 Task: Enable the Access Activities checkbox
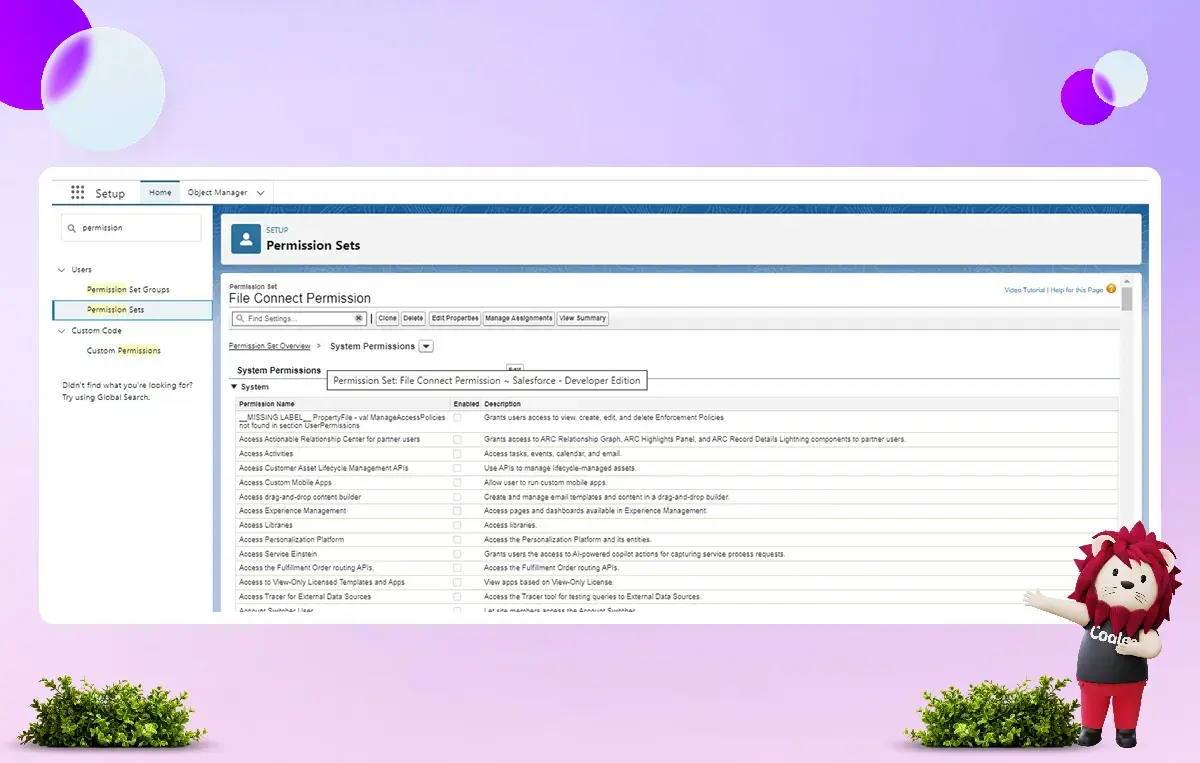457,454
